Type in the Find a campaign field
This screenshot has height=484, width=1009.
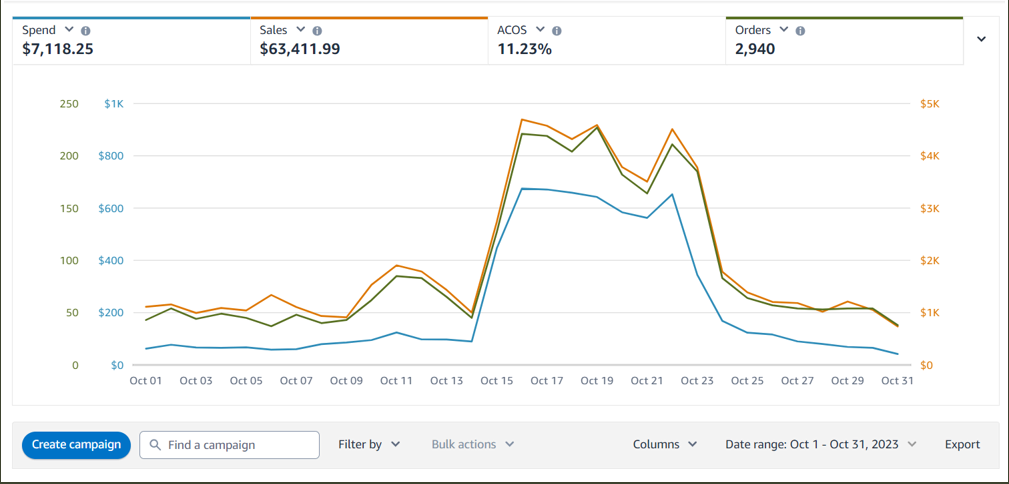(x=238, y=445)
